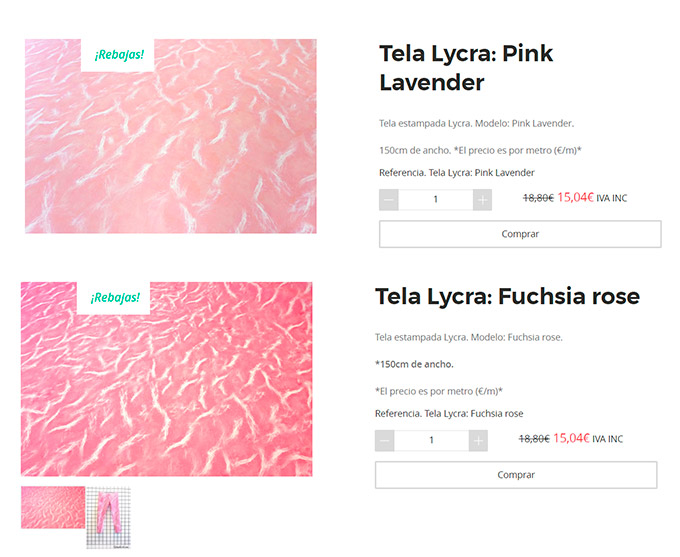Screen dimensions: 680x557
Task: Open the Pink Lavender fabric main image
Action: coord(170,136)
